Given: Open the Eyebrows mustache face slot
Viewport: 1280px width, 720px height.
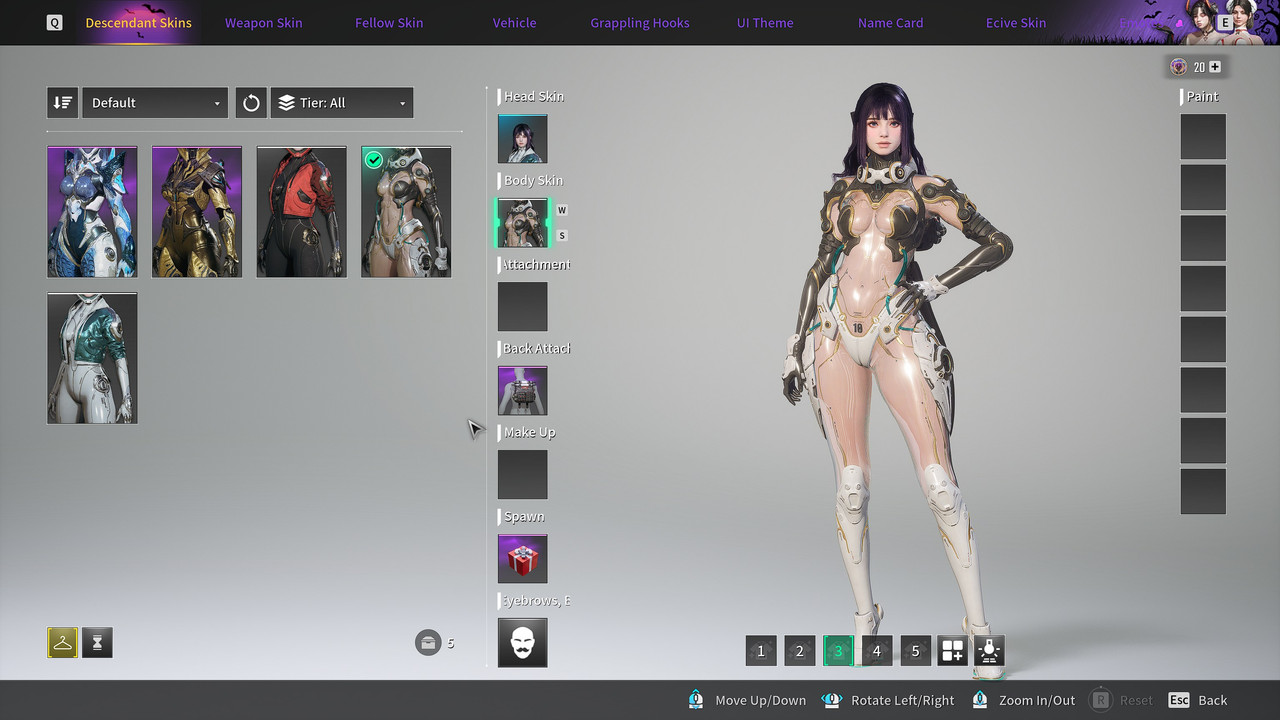Looking at the screenshot, I should [523, 643].
